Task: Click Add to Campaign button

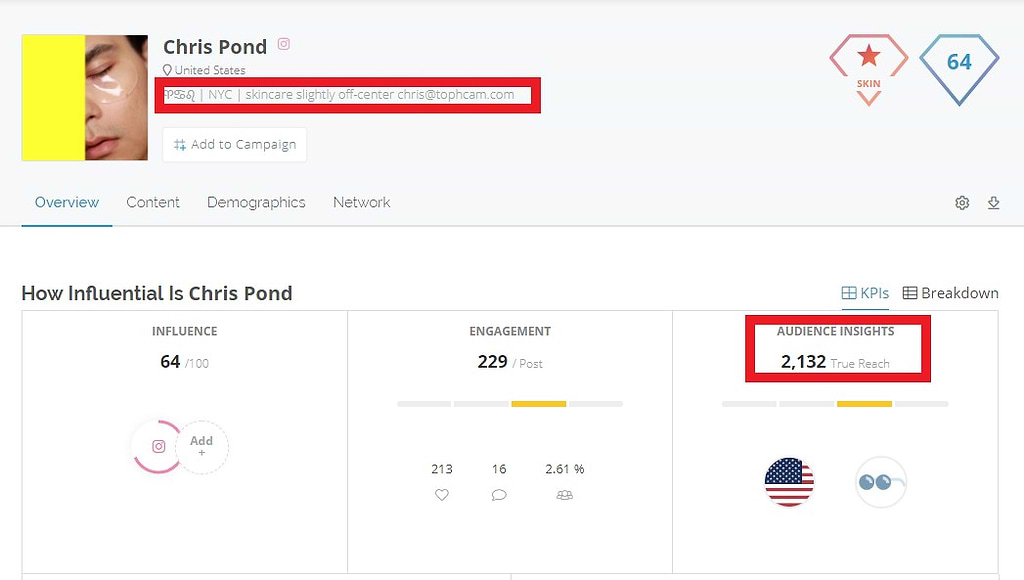Action: [234, 144]
